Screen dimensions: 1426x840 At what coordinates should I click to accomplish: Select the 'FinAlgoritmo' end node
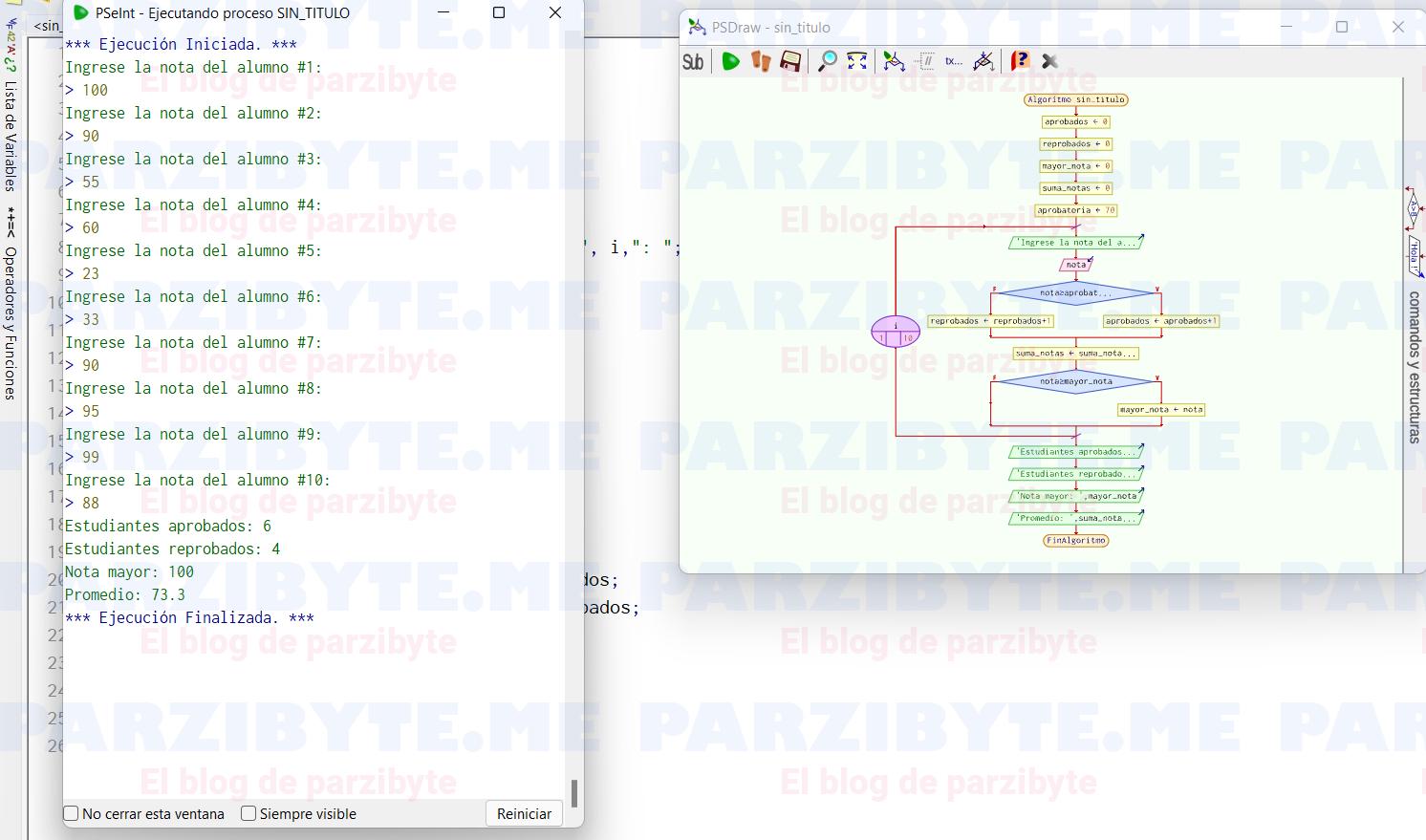(1076, 540)
